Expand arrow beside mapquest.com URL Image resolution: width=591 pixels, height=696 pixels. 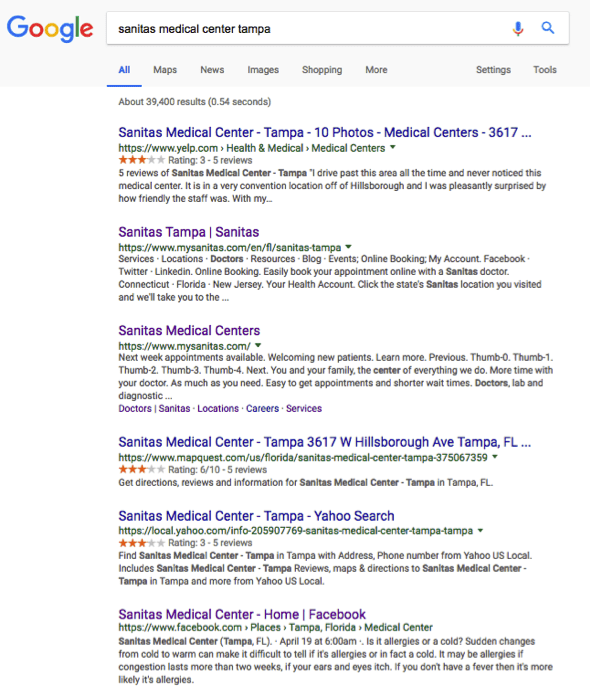click(x=495, y=456)
